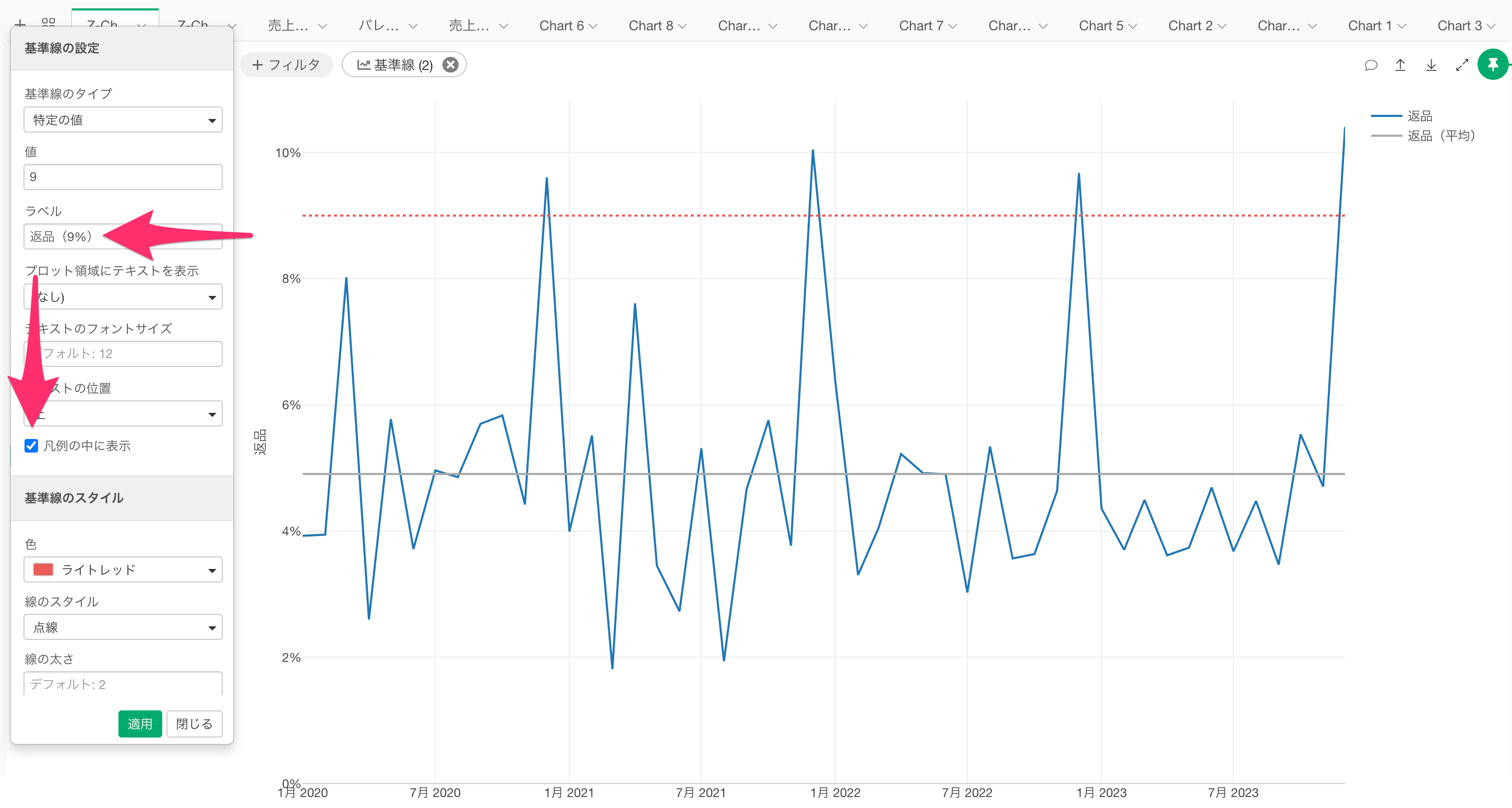Click the light red color swatch

click(43, 569)
